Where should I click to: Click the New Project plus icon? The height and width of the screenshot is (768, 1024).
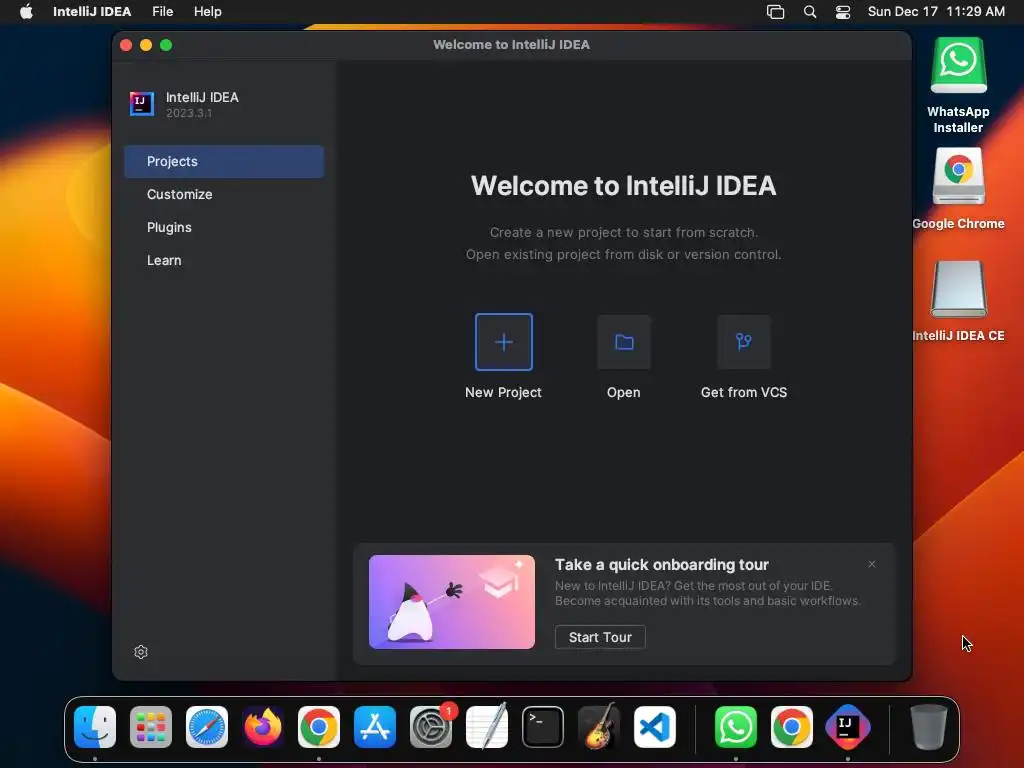pyautogui.click(x=504, y=342)
